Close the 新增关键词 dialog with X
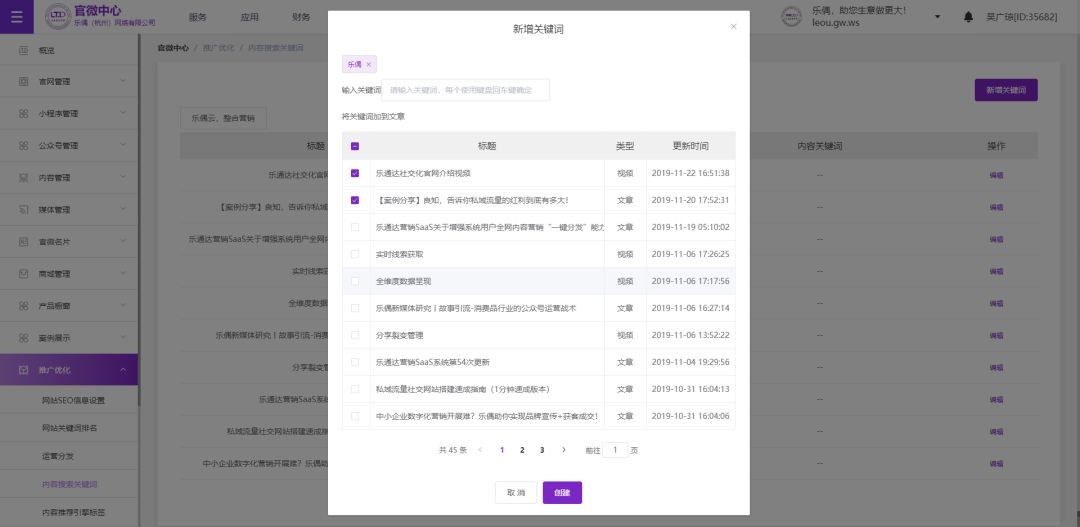 pyautogui.click(x=733, y=26)
